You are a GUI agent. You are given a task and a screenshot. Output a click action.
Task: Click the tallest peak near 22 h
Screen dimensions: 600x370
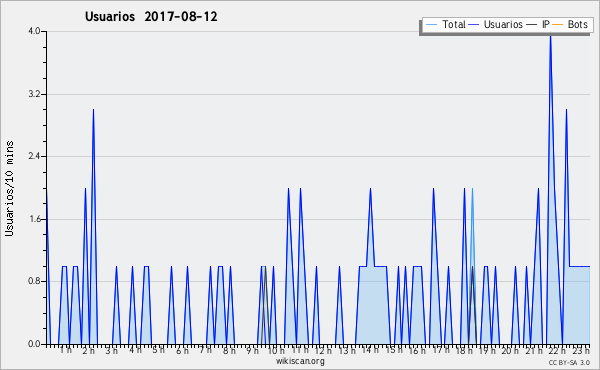(550, 36)
